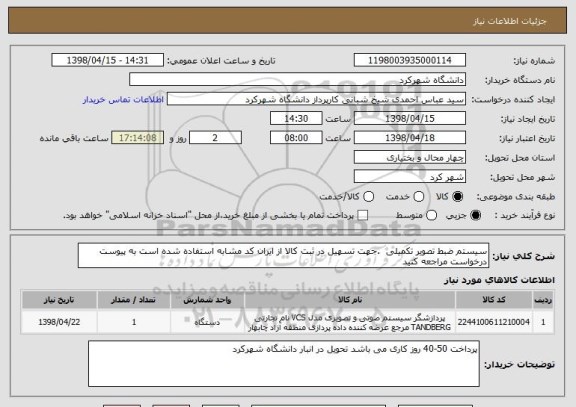Click product code 2244100611210004 cell
Image resolution: width=576 pixels, height=407 pixels.
494,322
